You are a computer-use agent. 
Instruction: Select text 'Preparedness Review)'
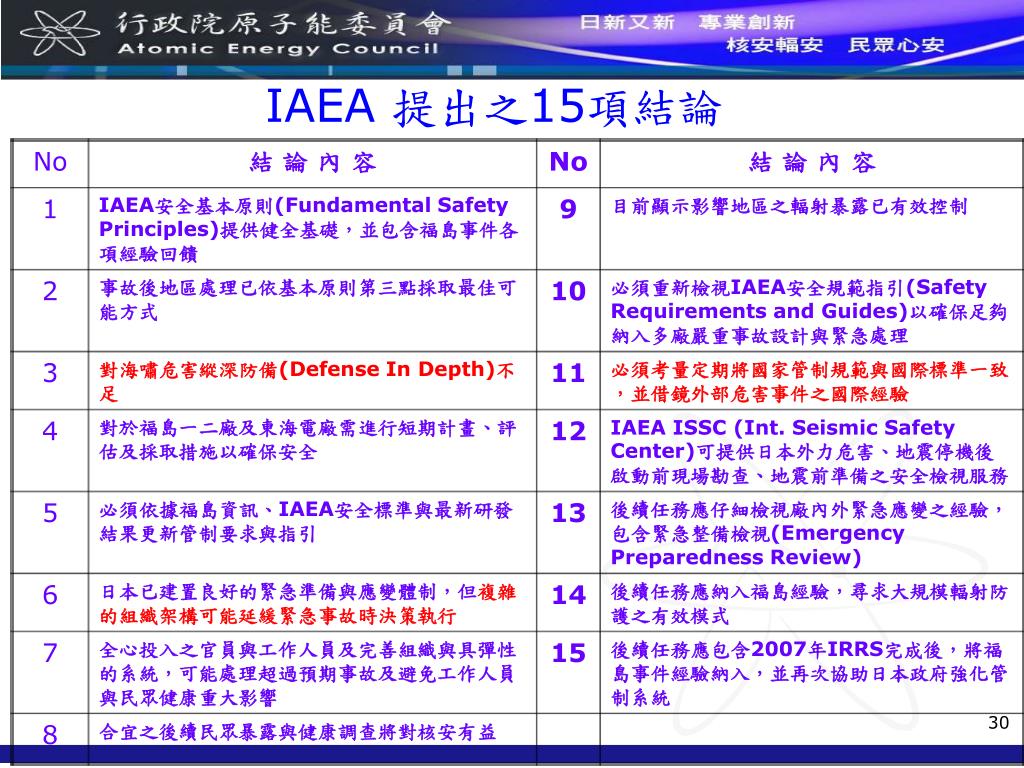[736, 557]
